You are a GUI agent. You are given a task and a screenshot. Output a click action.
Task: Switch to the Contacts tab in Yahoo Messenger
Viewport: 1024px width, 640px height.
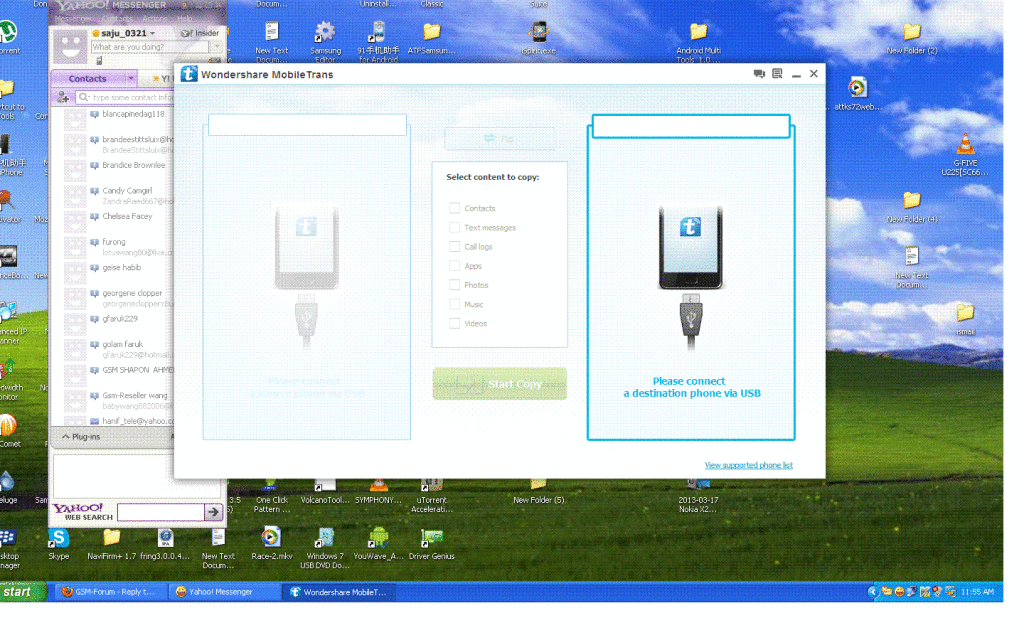click(x=88, y=78)
